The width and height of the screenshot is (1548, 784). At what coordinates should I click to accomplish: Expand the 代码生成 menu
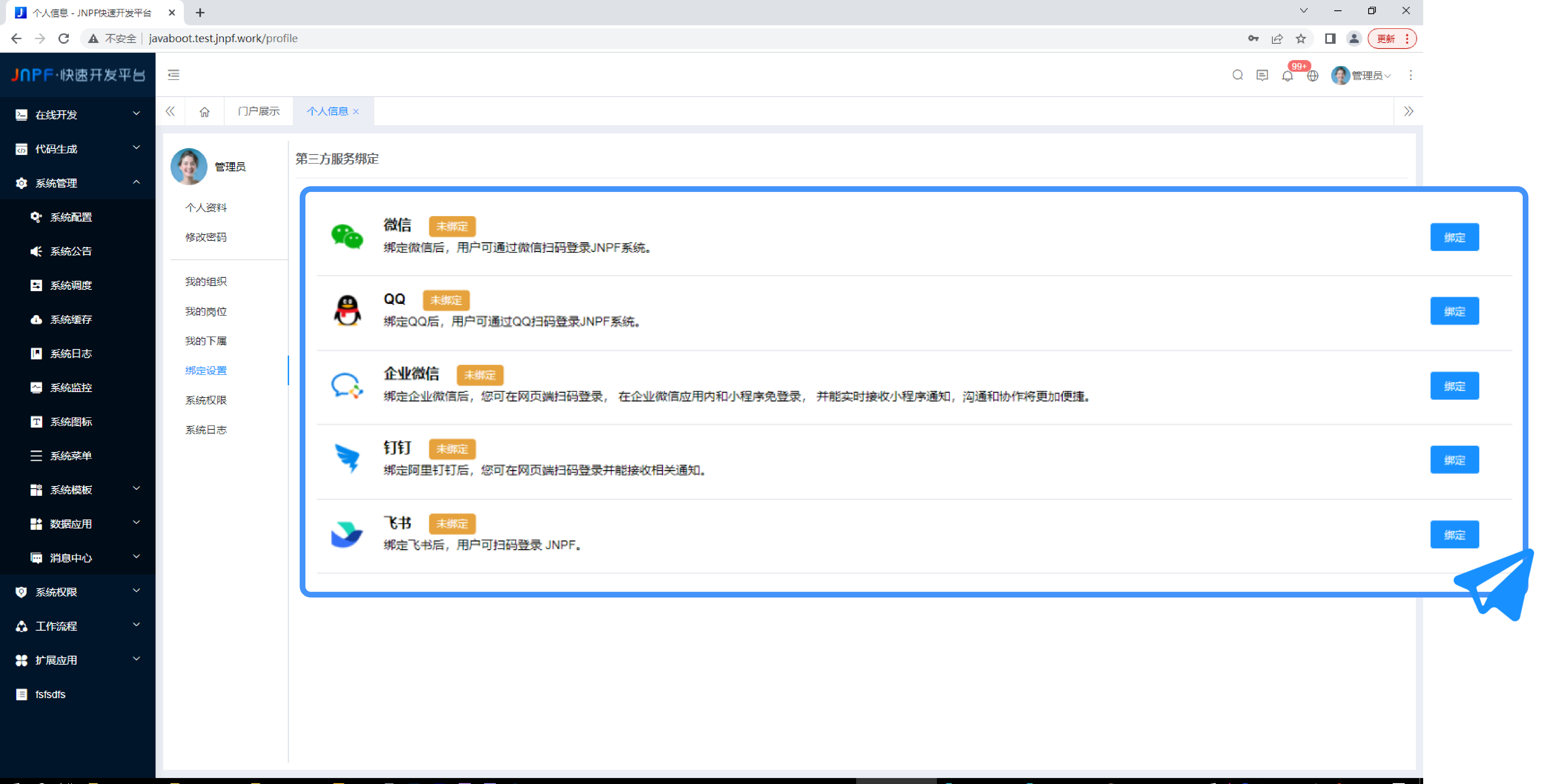pos(78,149)
